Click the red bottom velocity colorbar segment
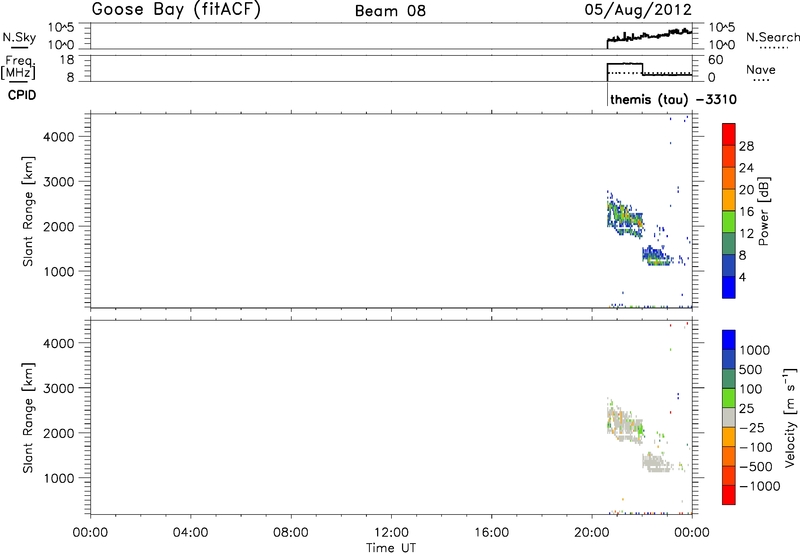 [x=729, y=495]
